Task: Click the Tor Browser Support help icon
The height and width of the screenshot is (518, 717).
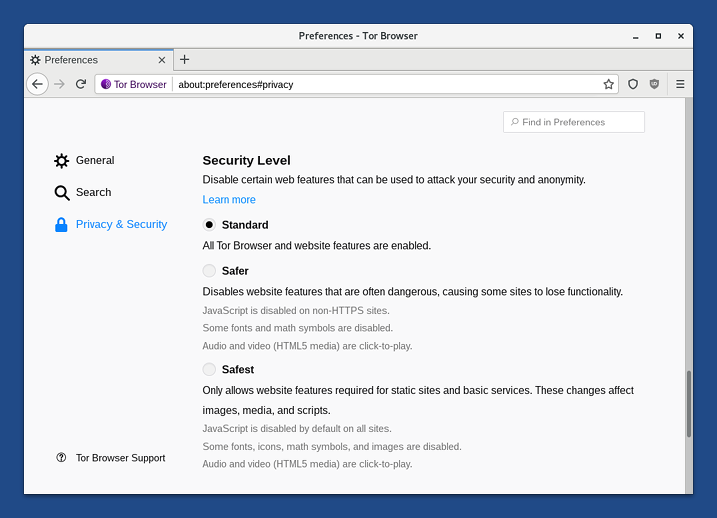Action: (x=61, y=458)
